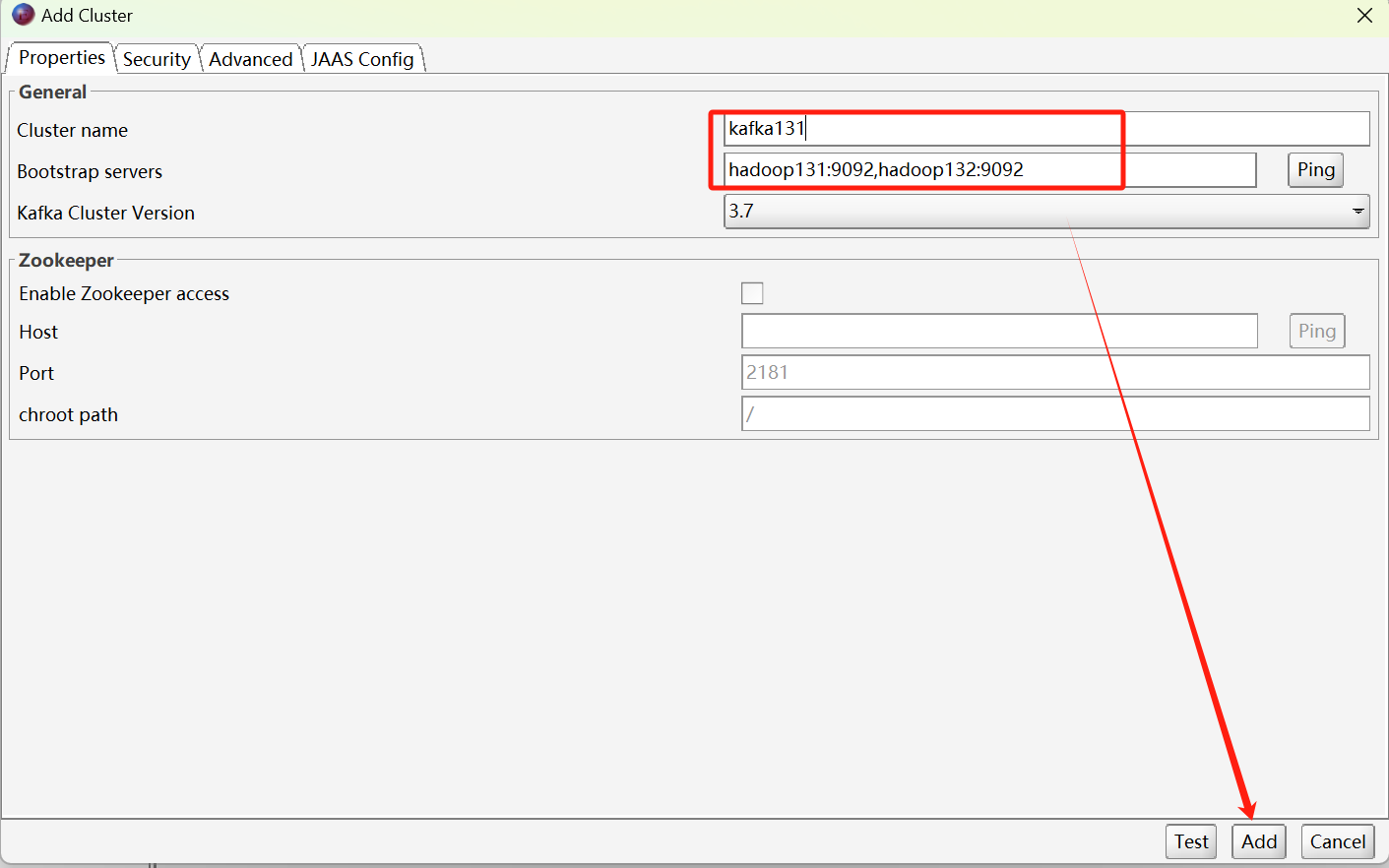The image size is (1389, 868).
Task: Click the disabled Zookeeper Ping button
Action: click(1316, 332)
